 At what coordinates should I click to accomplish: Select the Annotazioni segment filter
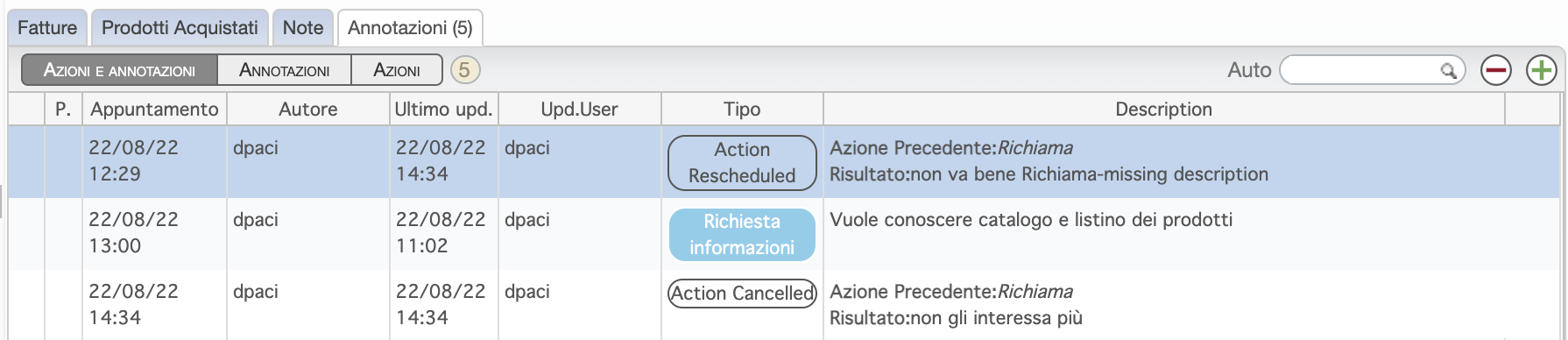coord(285,70)
